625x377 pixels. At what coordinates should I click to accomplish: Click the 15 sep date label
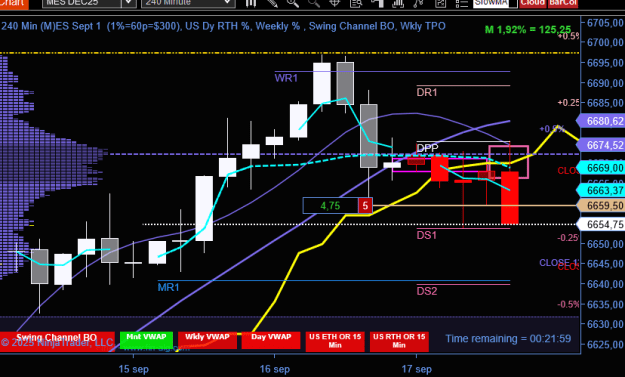[x=134, y=369]
